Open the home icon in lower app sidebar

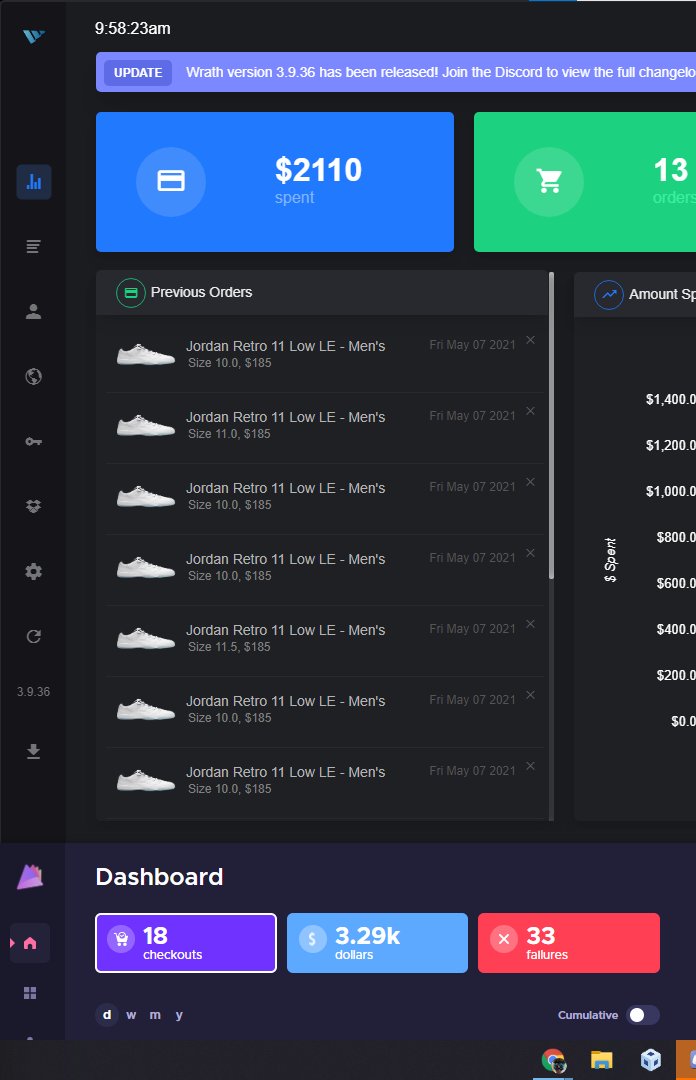point(30,943)
